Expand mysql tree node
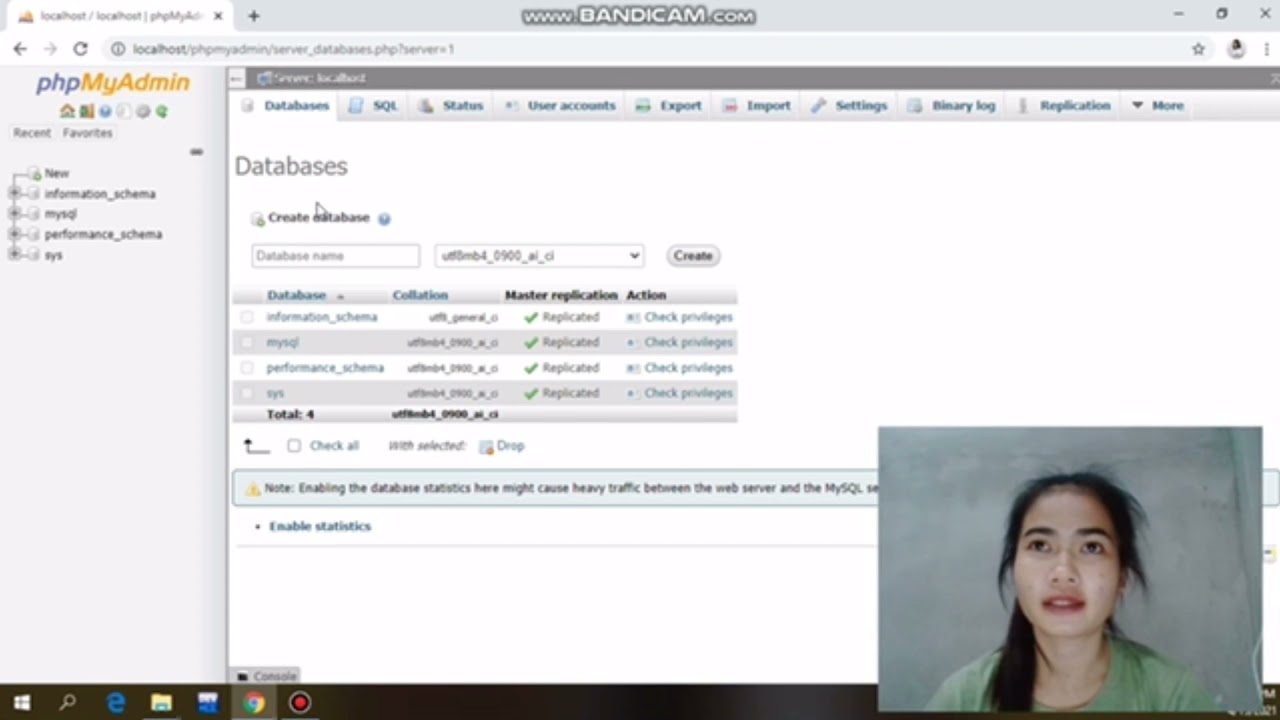Screen dimensions: 1280x720 point(14,213)
